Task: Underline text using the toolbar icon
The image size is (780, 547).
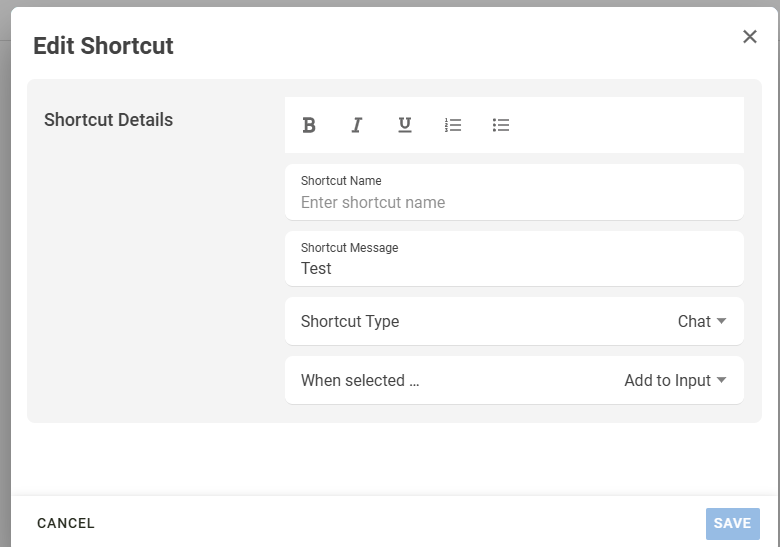Action: [405, 125]
